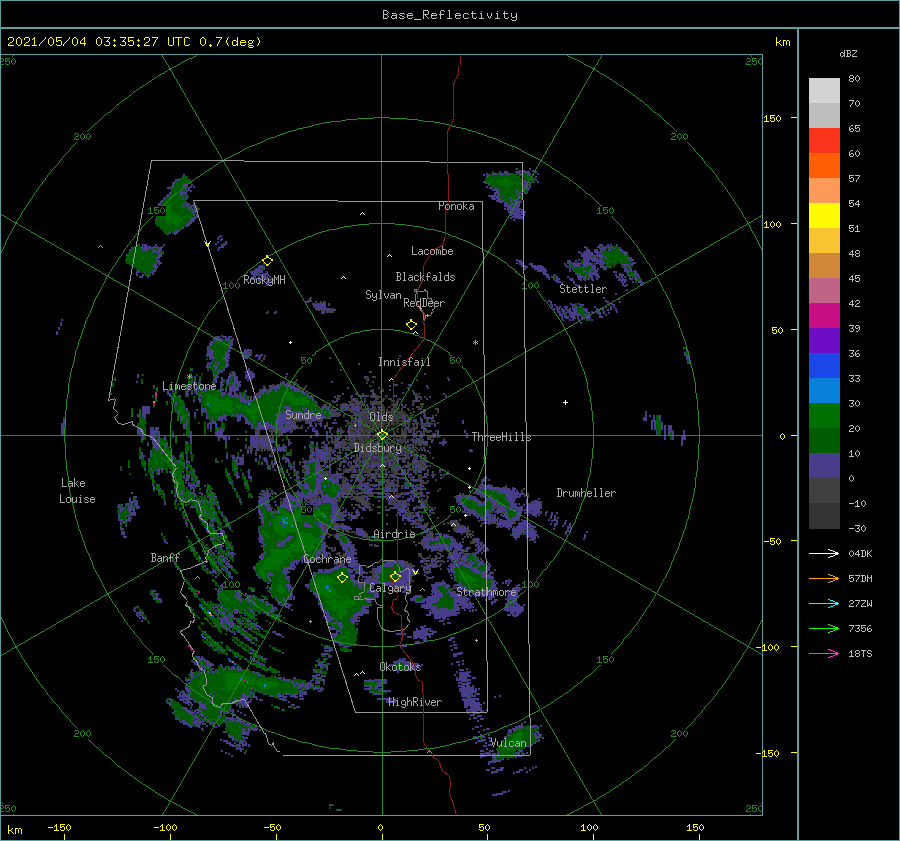
Task: Click the white plus marker north of Drumheller
Action: point(565,402)
